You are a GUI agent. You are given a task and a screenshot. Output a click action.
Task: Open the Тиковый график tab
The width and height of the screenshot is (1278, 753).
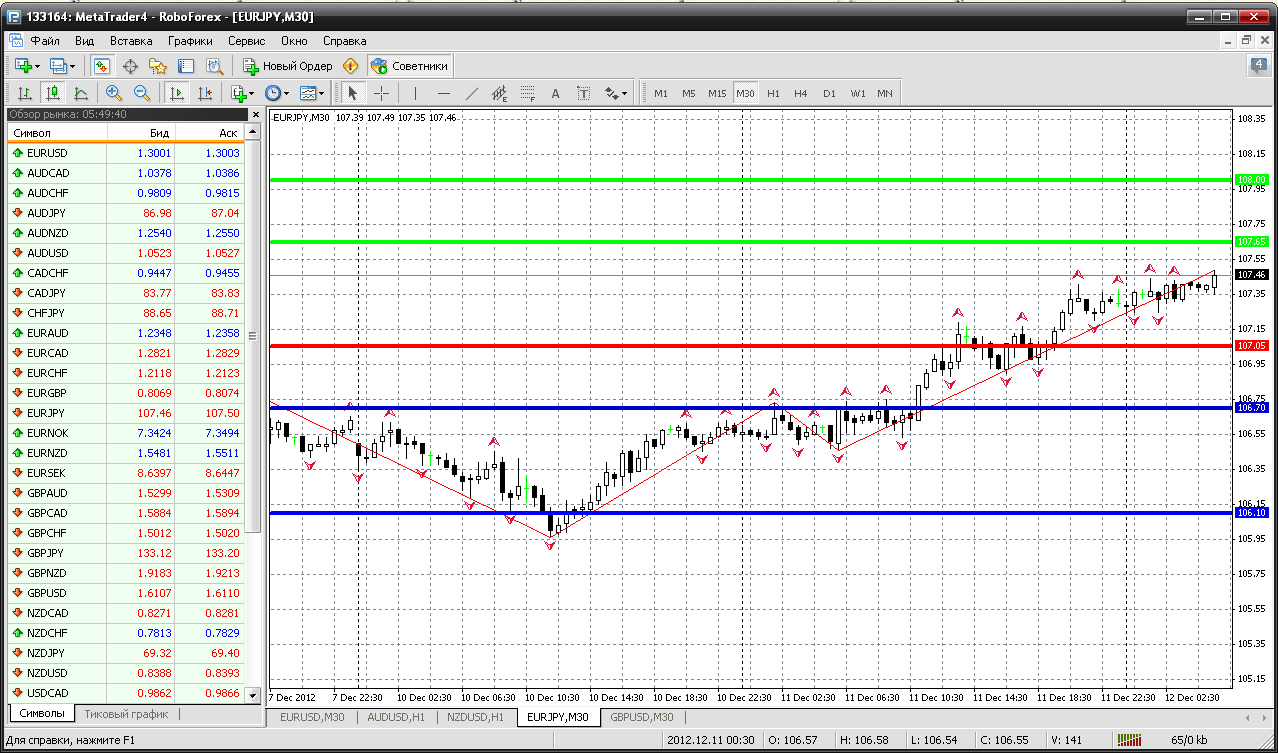126,714
